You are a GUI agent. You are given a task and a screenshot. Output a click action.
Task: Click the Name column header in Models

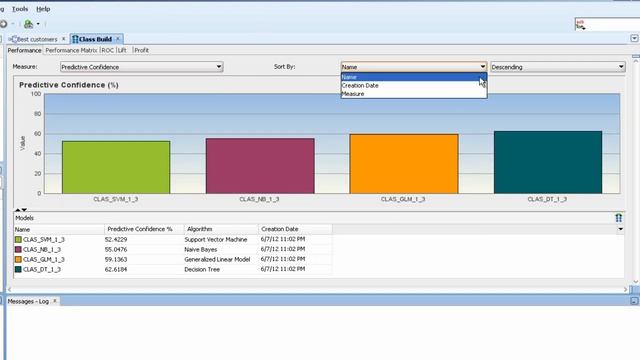[59, 229]
